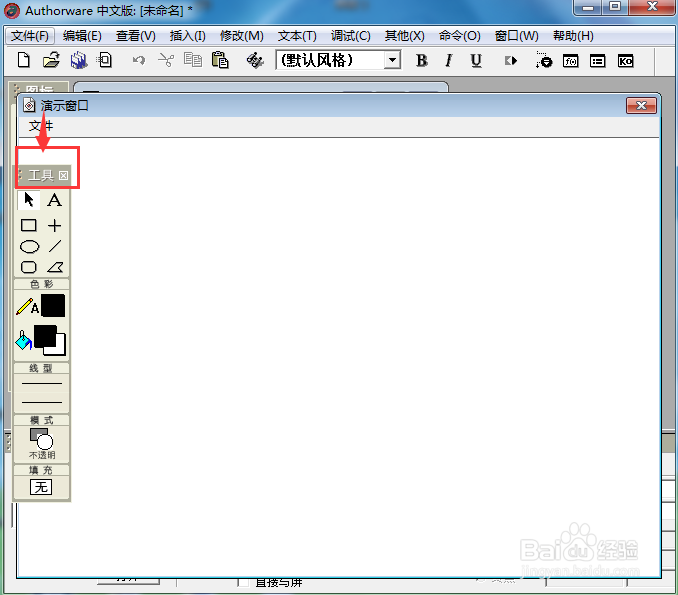Select the diagonal Line tool

pos(55,246)
